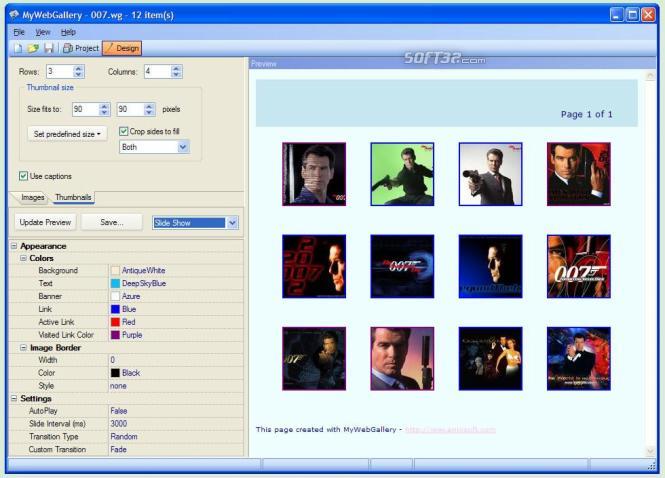665x478 pixels.
Task: Click the preview scrollbar up arrow
Action: pos(649,76)
